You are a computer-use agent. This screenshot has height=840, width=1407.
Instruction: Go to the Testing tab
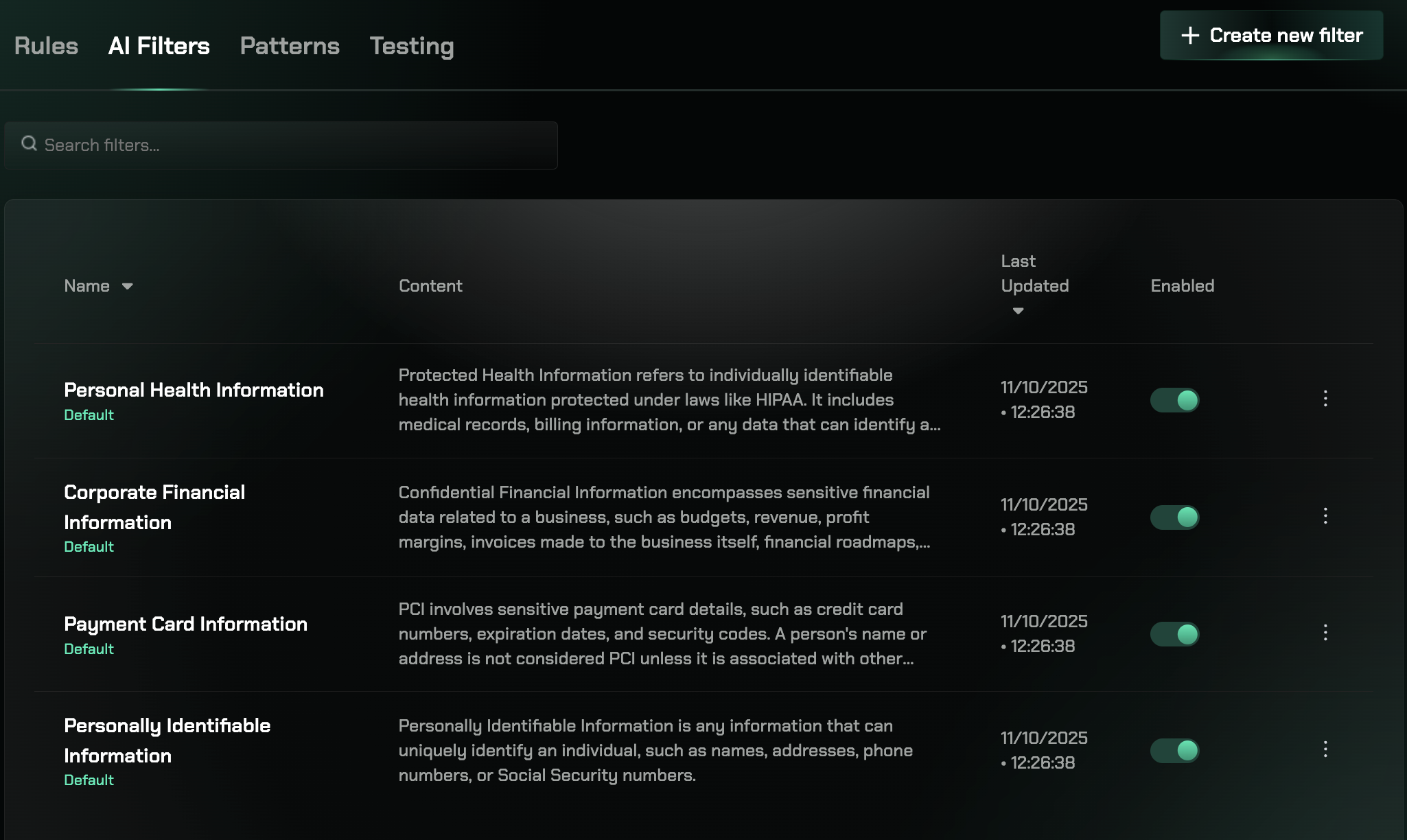click(x=412, y=46)
